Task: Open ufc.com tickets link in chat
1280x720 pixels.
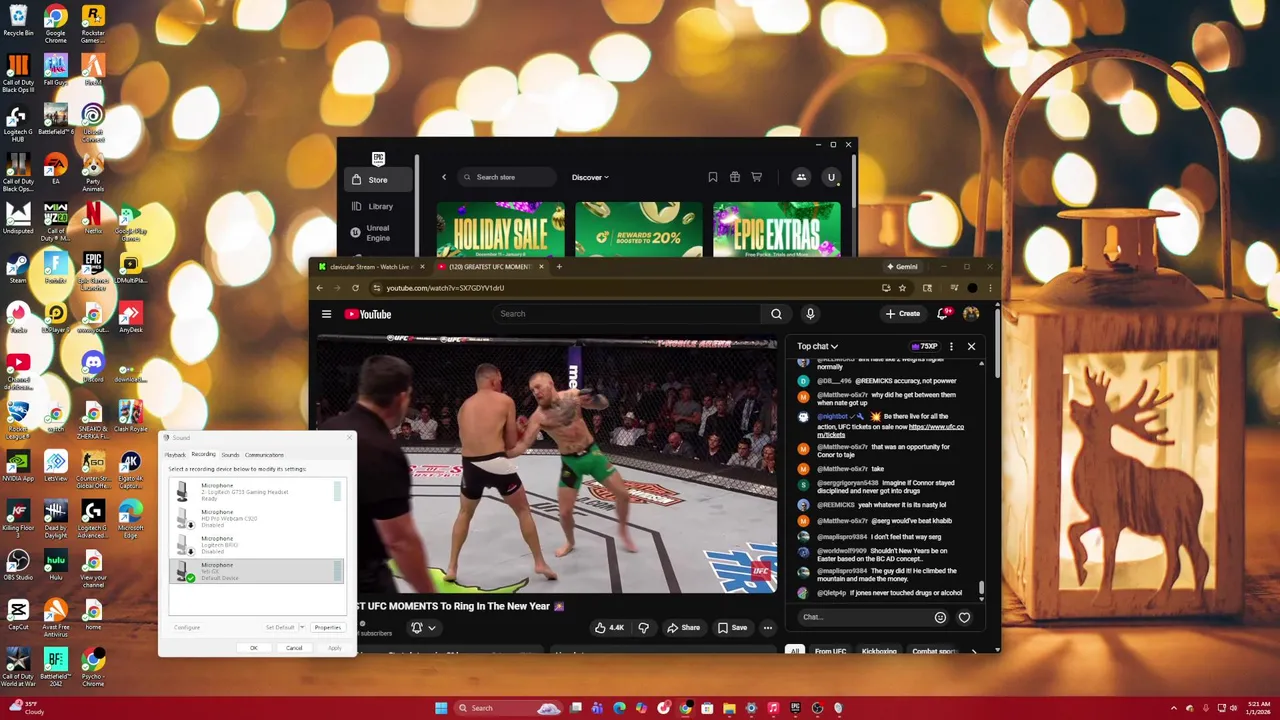Action: (x=890, y=431)
